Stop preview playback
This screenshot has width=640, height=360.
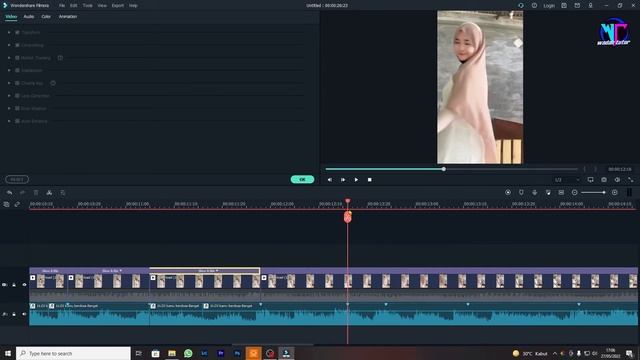tap(369, 180)
